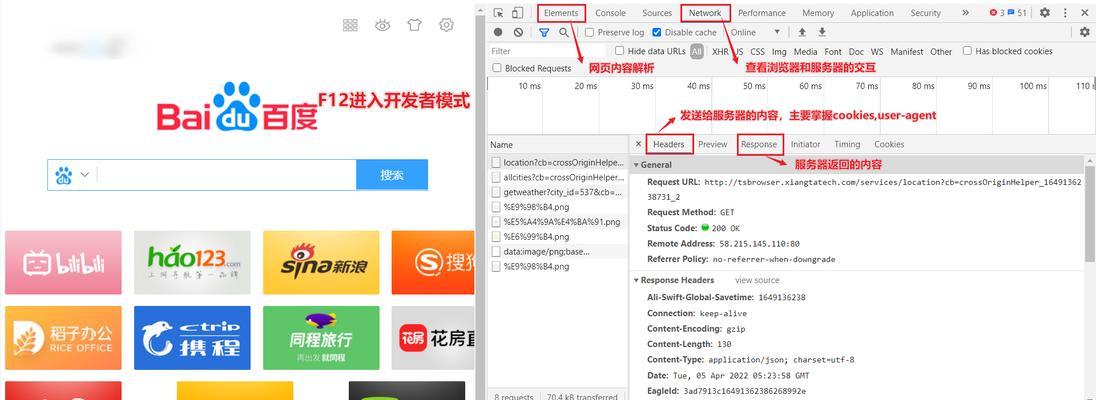Click the Baidu paw icon in search box
Viewport: 1096px width, 400px height.
[x=64, y=175]
